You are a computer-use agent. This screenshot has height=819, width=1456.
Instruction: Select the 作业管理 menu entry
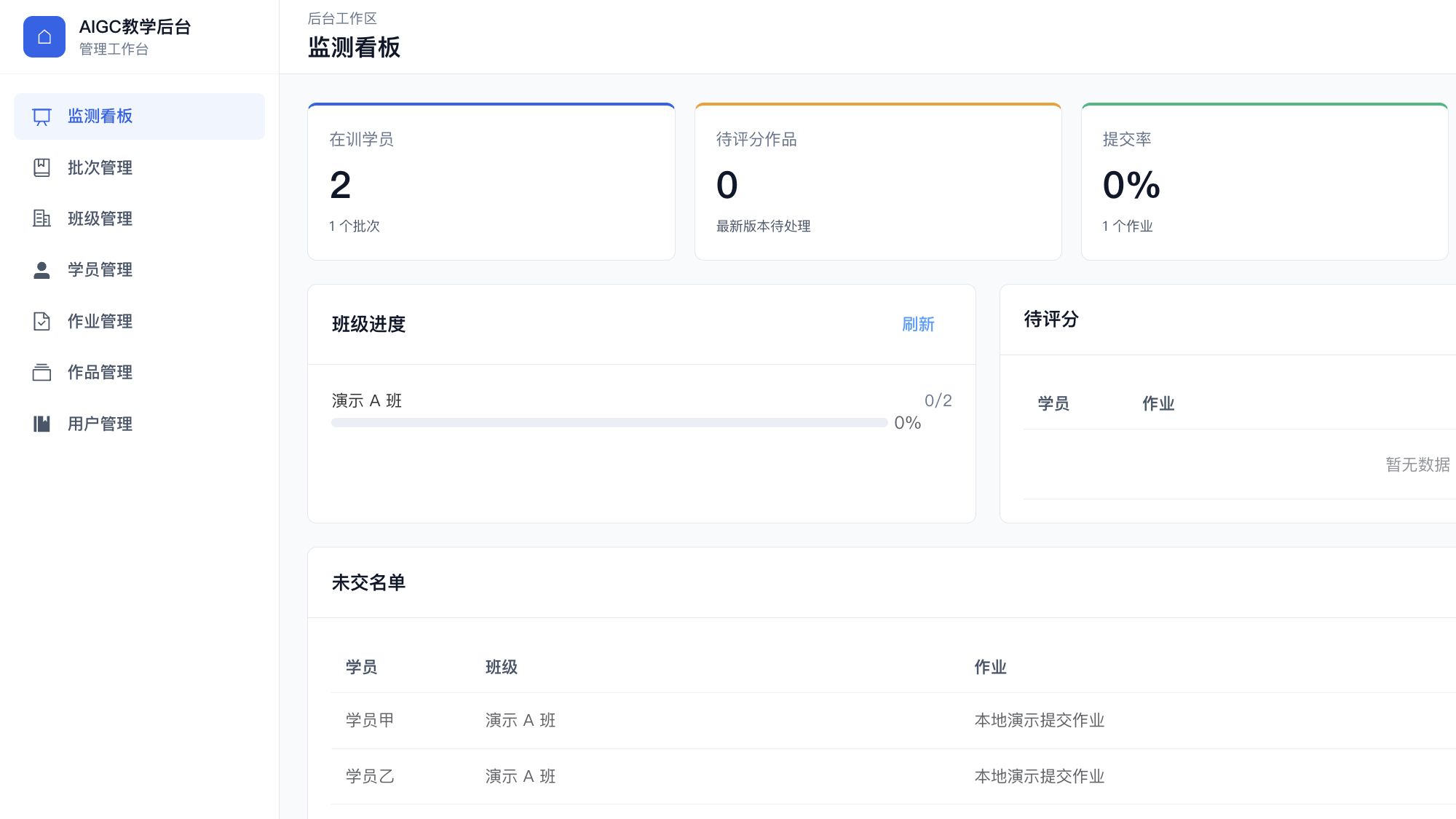click(139, 321)
